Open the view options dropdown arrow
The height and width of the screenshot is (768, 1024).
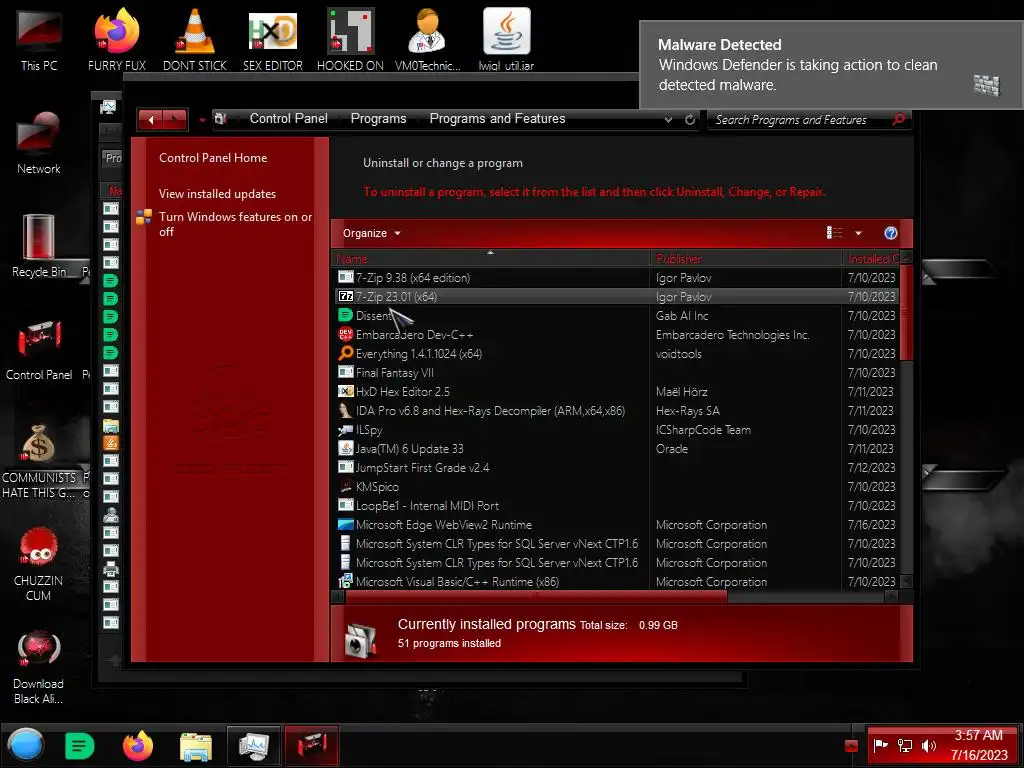(x=858, y=233)
